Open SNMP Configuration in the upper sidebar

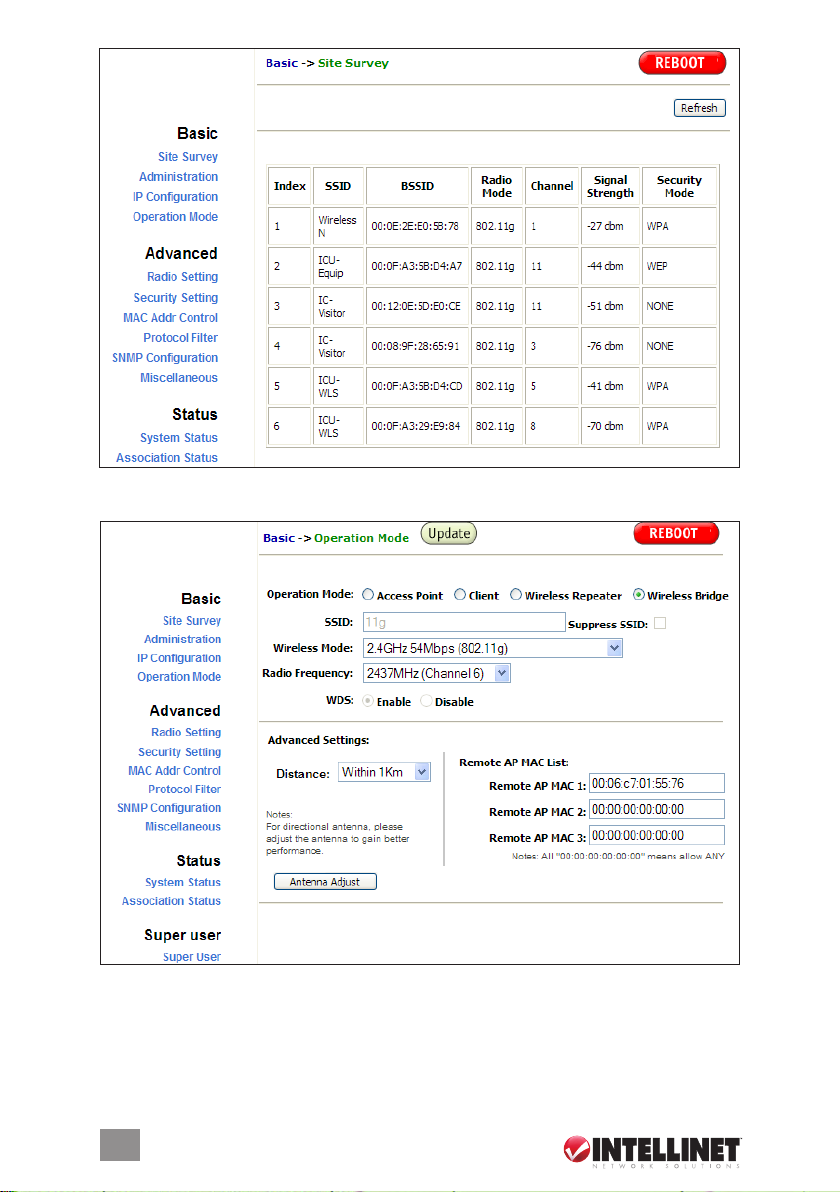pyautogui.click(x=165, y=358)
